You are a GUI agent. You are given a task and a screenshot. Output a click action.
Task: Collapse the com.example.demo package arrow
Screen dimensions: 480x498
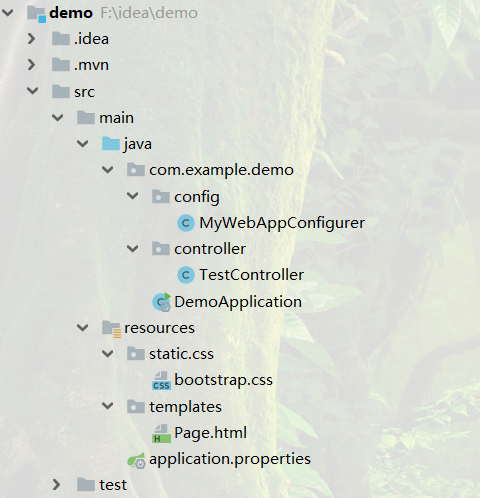coord(107,170)
